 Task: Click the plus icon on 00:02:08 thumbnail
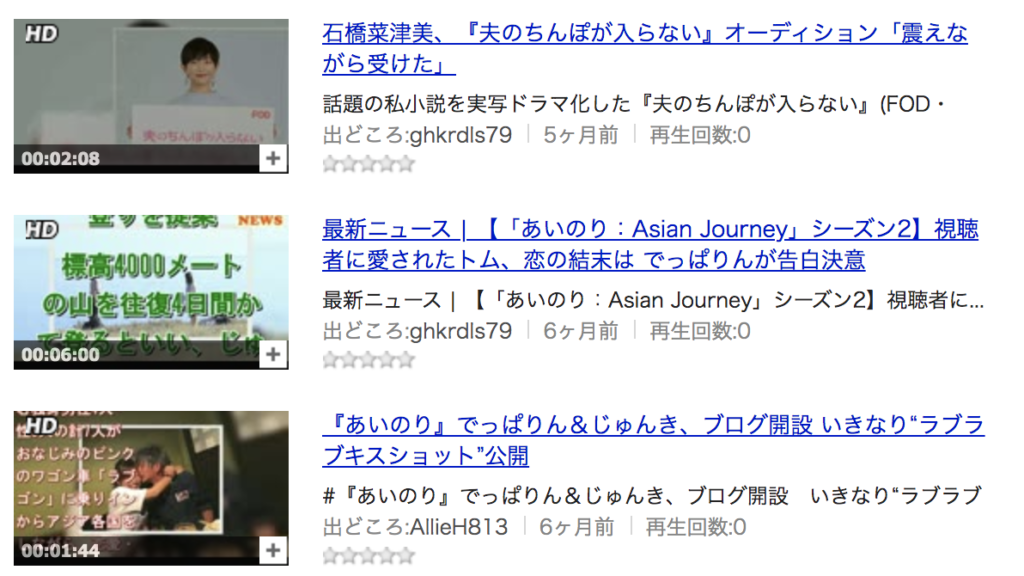click(x=273, y=159)
